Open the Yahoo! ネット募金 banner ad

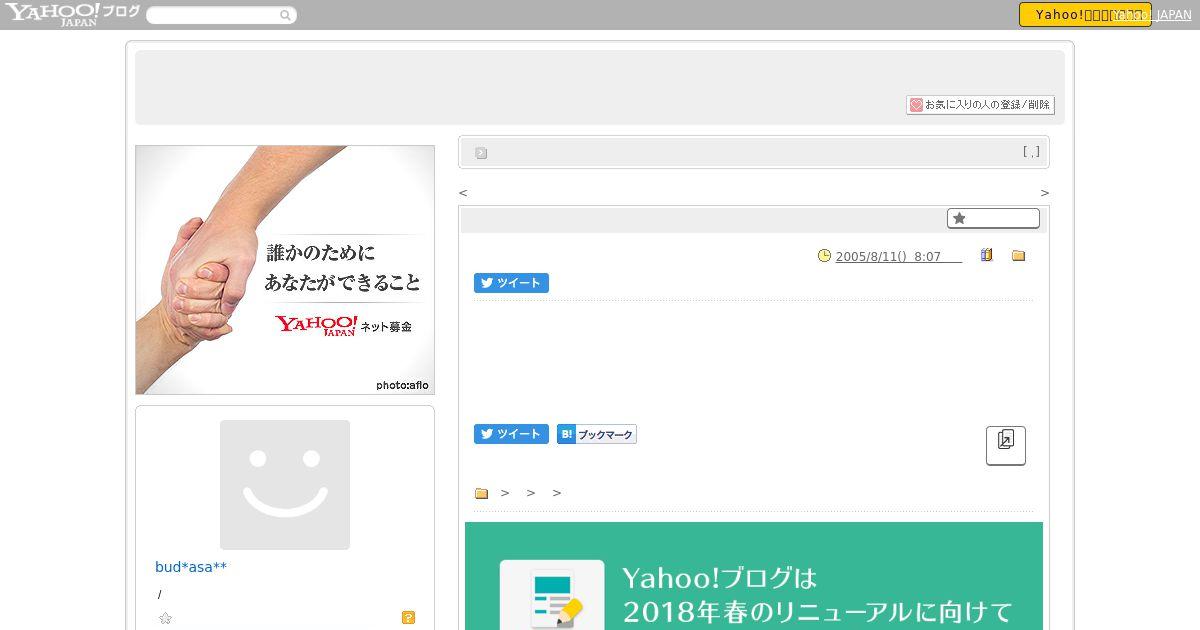tap(285, 270)
